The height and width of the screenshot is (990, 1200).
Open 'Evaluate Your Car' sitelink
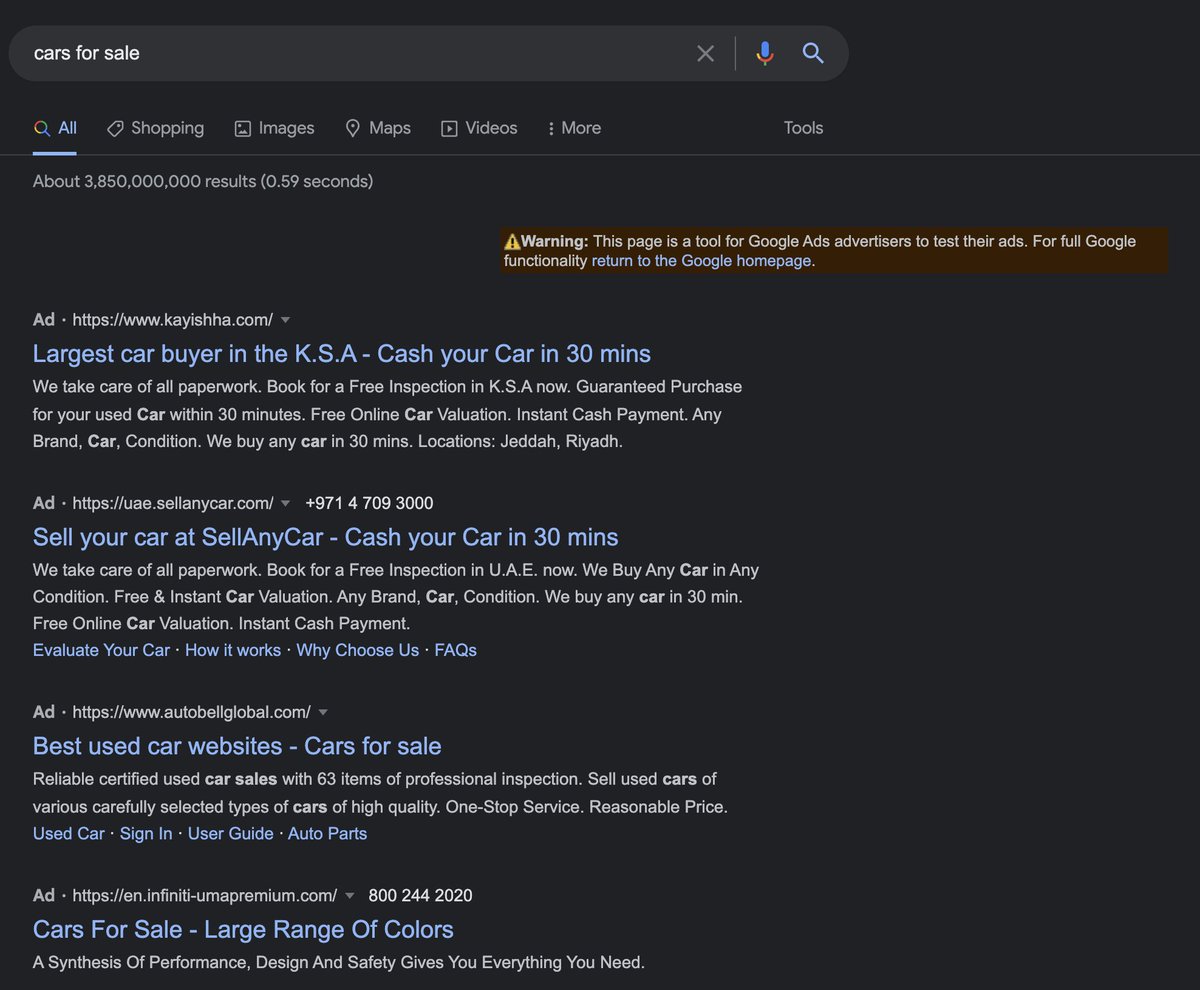(102, 650)
